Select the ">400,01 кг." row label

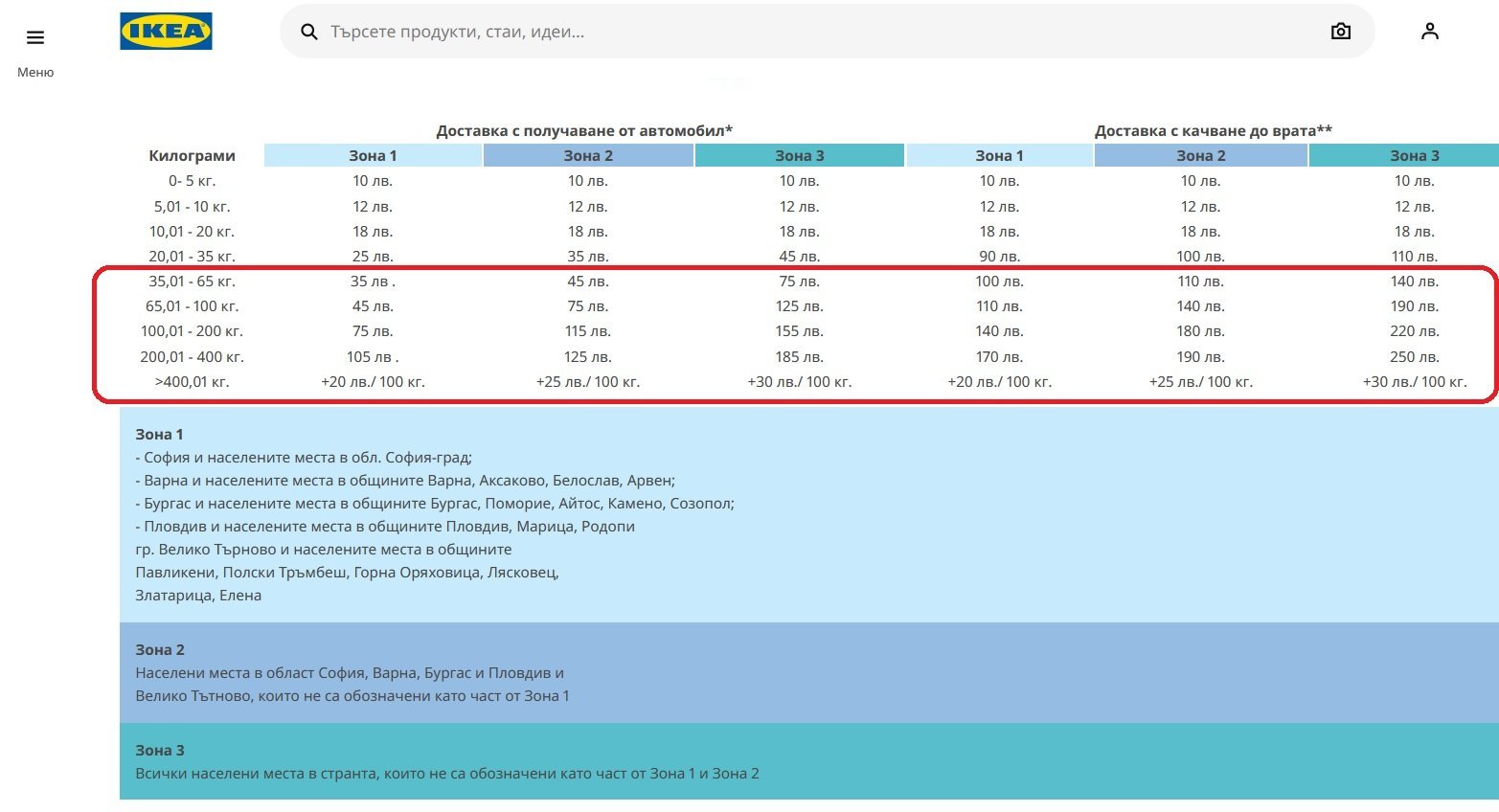tap(192, 382)
